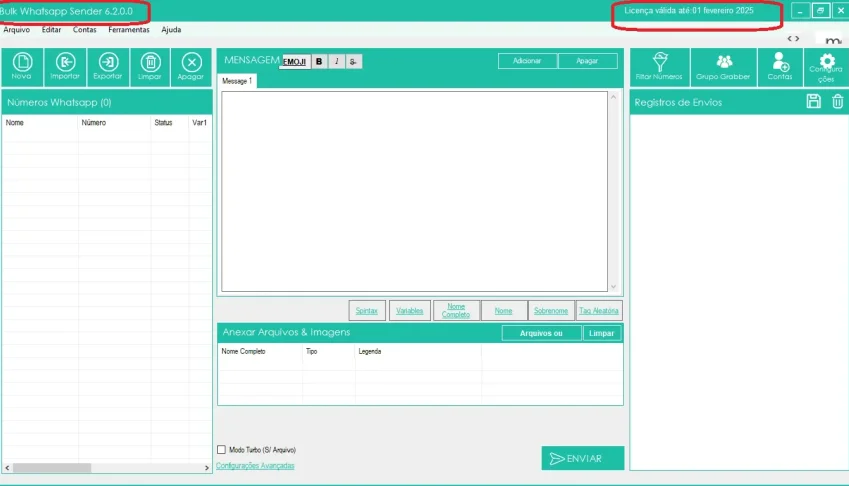Viewport: 849px width, 486px height.
Task: Click the Apagar X icon in left toolbar
Action: point(191,67)
